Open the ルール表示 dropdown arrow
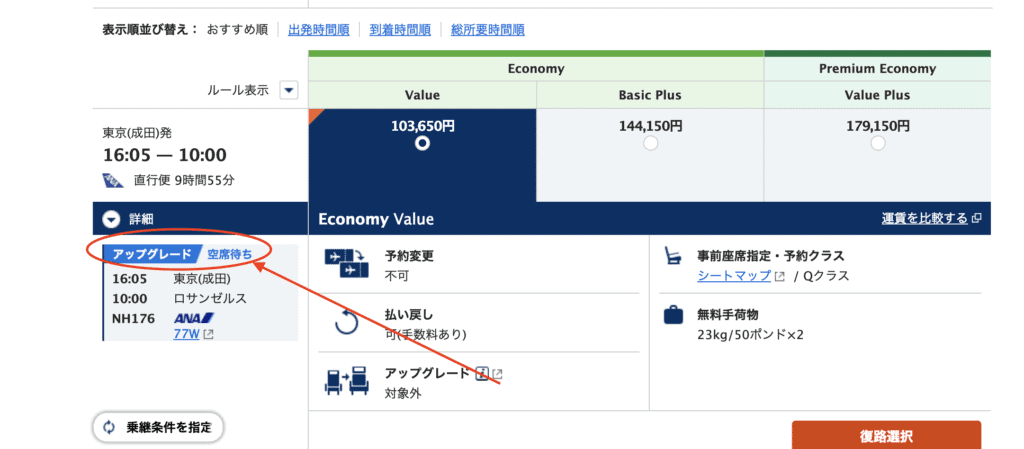Screen dimensions: 1024x449 tap(288, 90)
